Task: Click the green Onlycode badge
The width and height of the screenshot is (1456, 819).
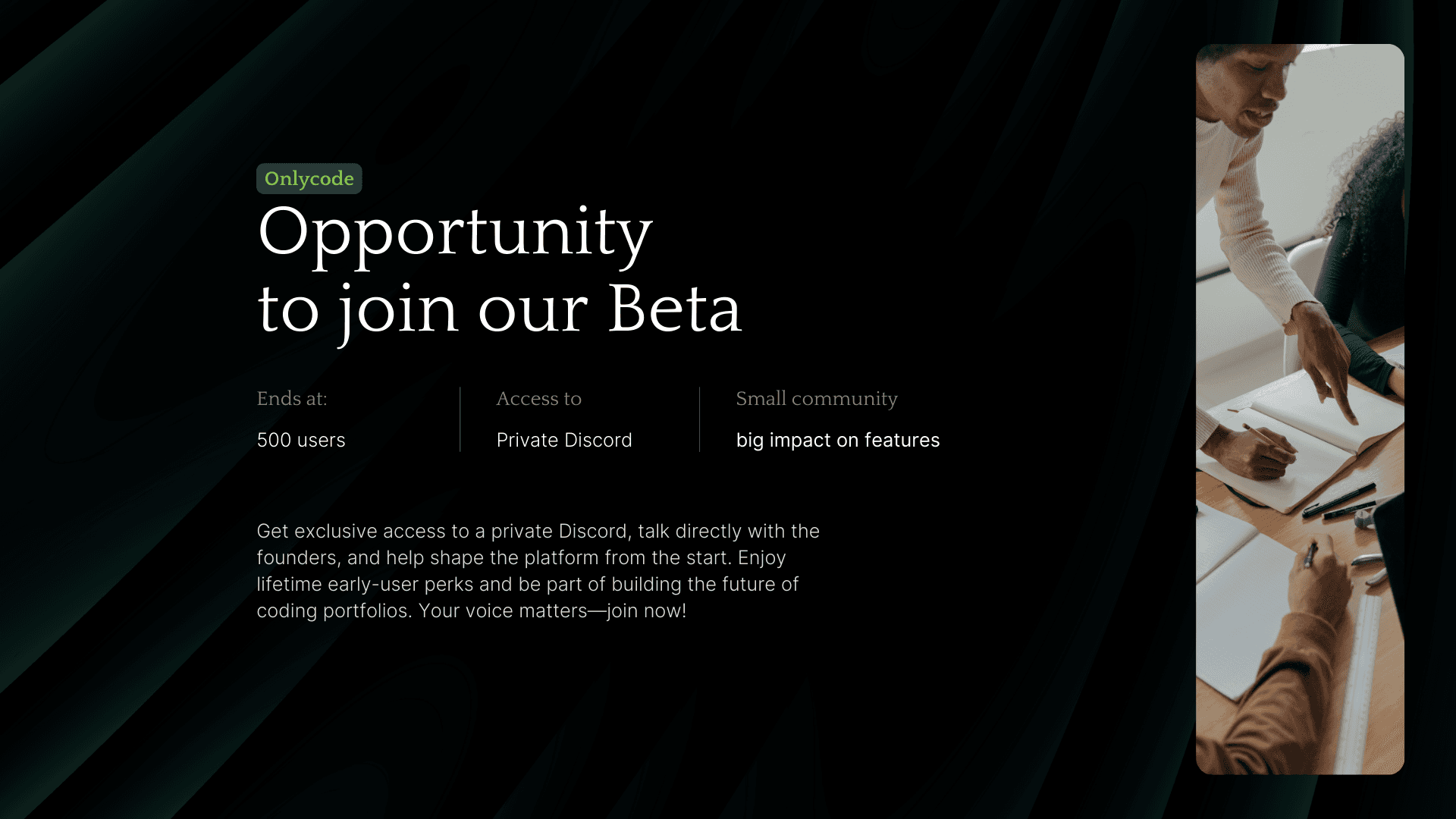Action: (x=309, y=178)
